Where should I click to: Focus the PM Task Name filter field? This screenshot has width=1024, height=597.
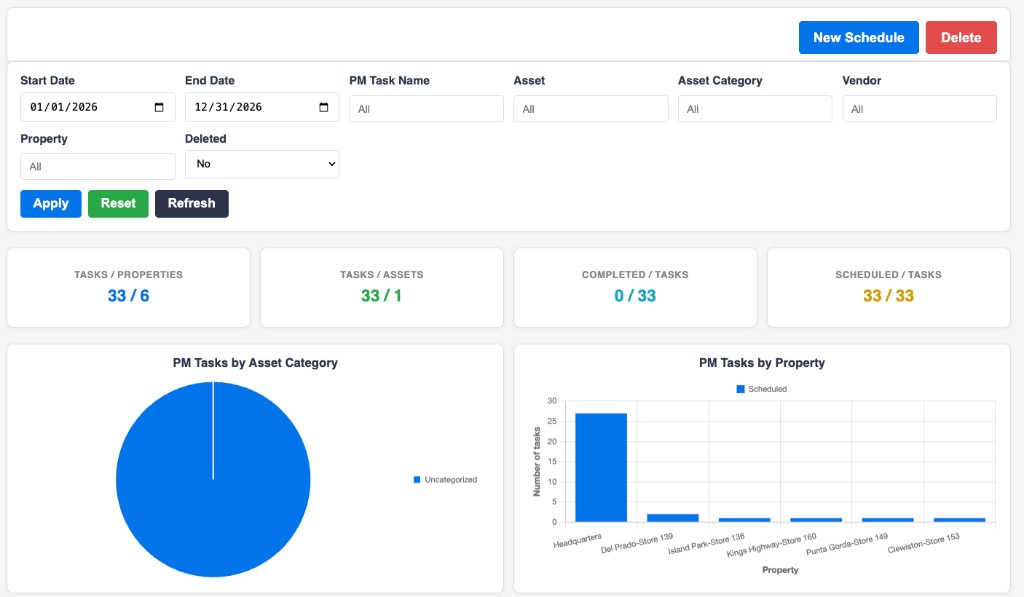pos(426,109)
